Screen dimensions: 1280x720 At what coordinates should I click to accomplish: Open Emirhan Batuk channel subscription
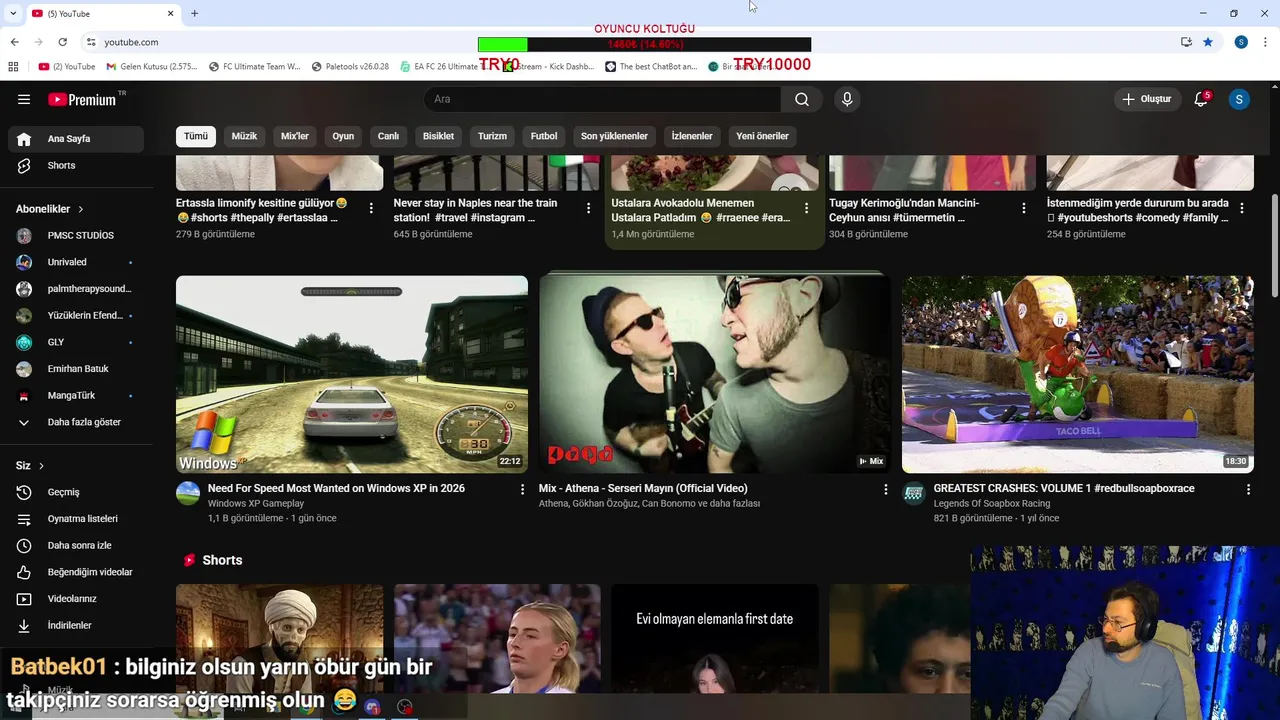pyautogui.click(x=76, y=369)
